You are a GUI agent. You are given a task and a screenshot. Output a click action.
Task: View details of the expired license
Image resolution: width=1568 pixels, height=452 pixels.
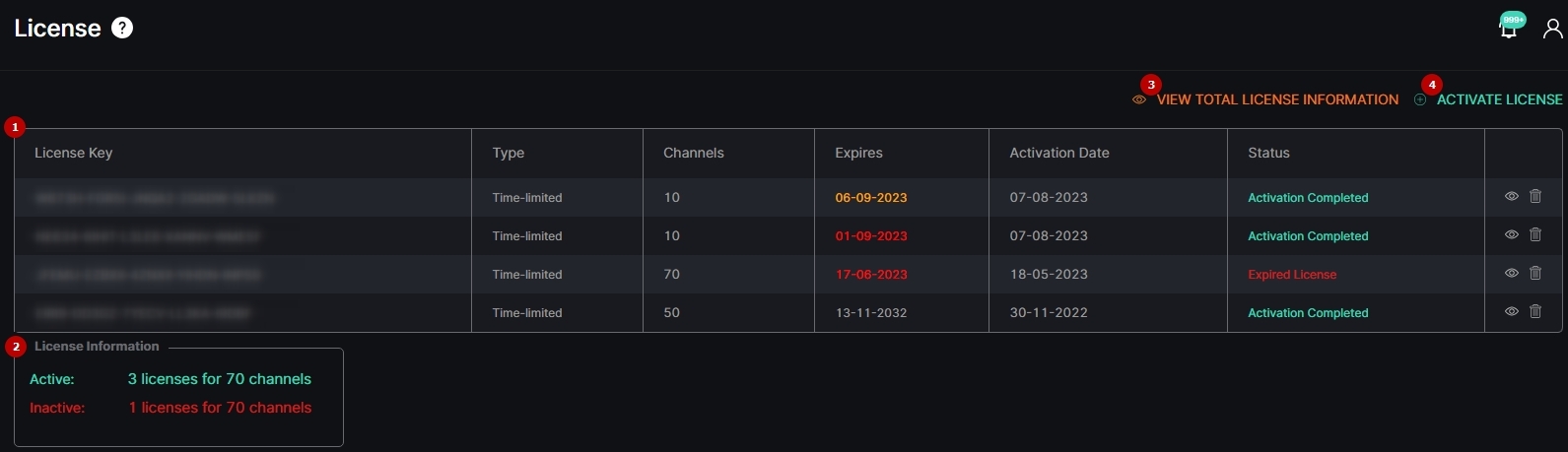1511,274
